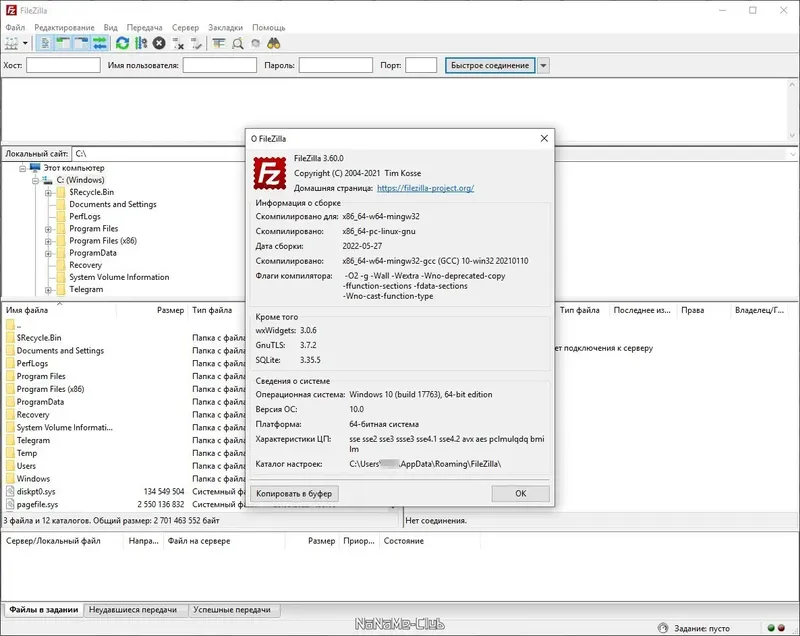Confirm the About dialog with OK
The image size is (800, 636).
click(520, 494)
